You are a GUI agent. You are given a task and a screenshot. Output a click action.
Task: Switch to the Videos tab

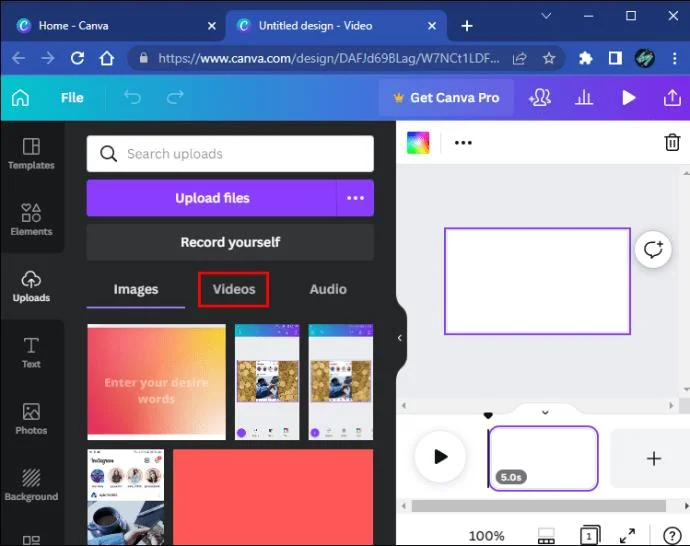pyautogui.click(x=234, y=289)
